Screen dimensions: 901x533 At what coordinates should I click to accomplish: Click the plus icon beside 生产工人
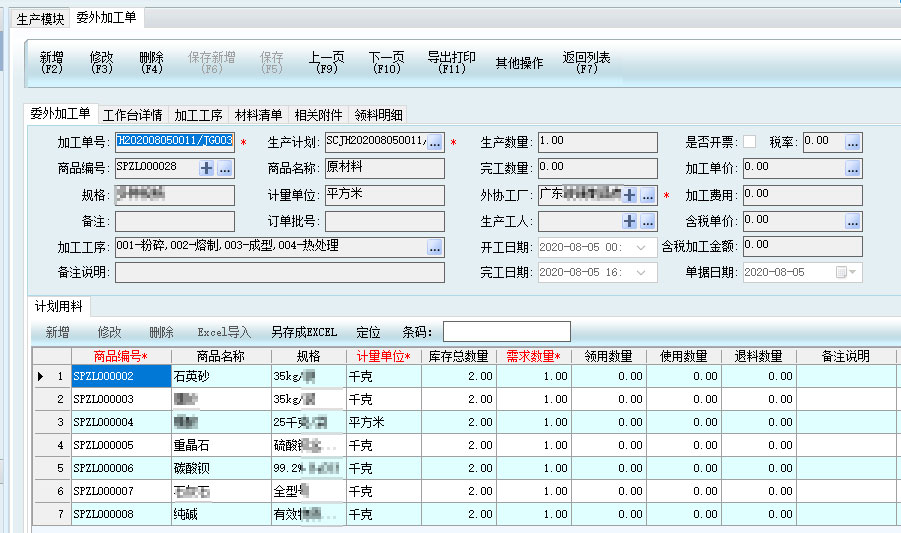(x=629, y=221)
